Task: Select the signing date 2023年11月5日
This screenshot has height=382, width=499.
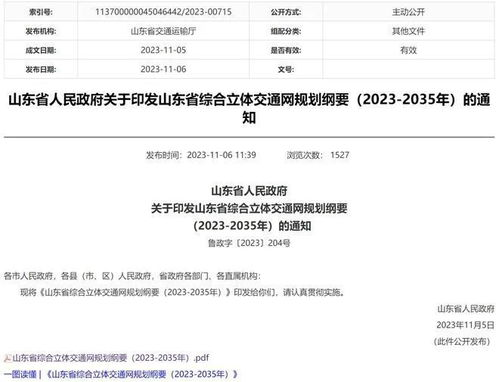Action: [465, 325]
